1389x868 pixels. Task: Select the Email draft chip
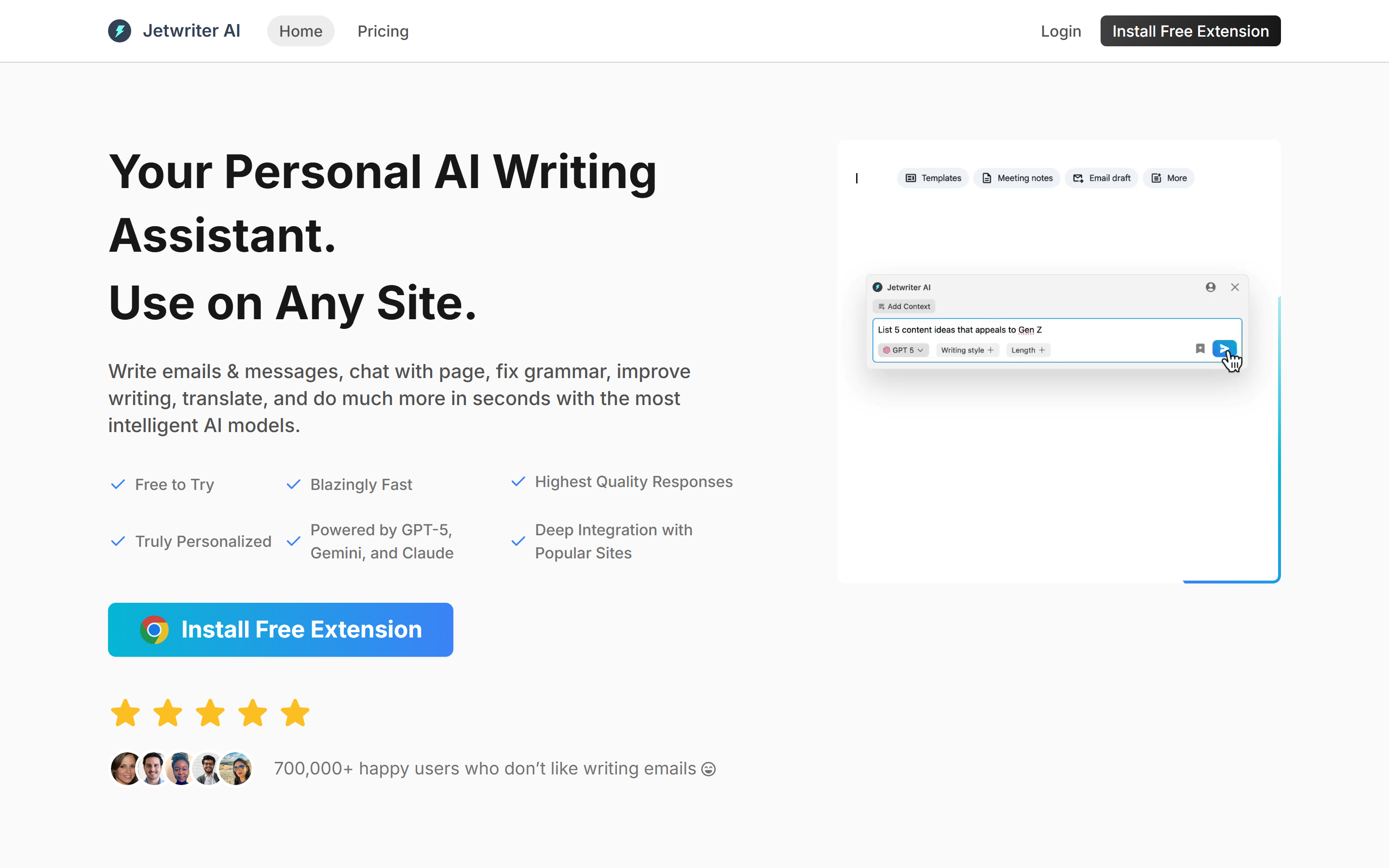1101,178
